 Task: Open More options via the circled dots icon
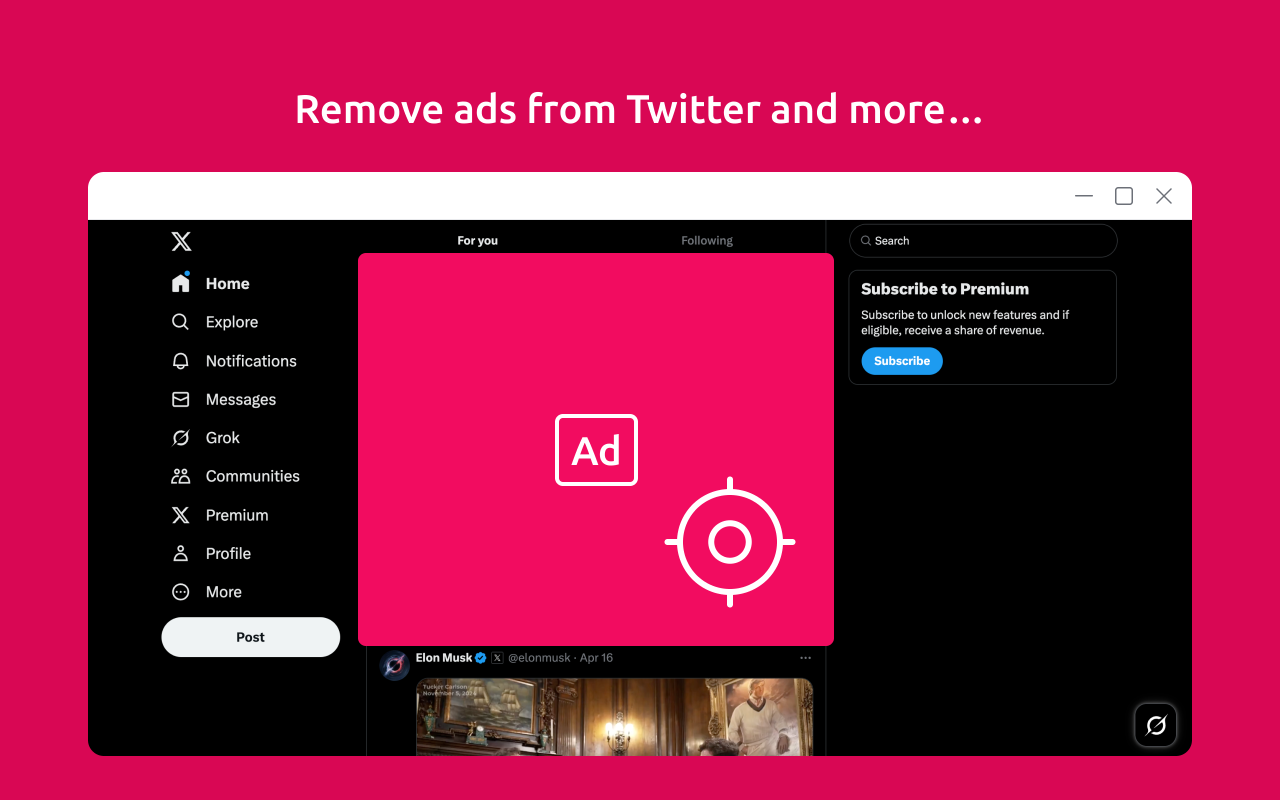click(x=181, y=592)
